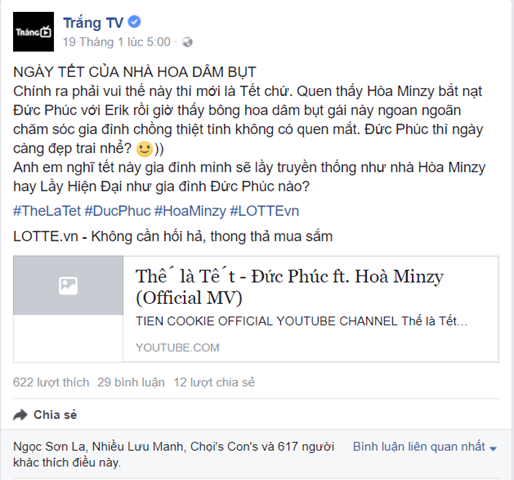The height and width of the screenshot is (480, 514).
Task: View the 622 lượt thích count
Action: coord(51,382)
